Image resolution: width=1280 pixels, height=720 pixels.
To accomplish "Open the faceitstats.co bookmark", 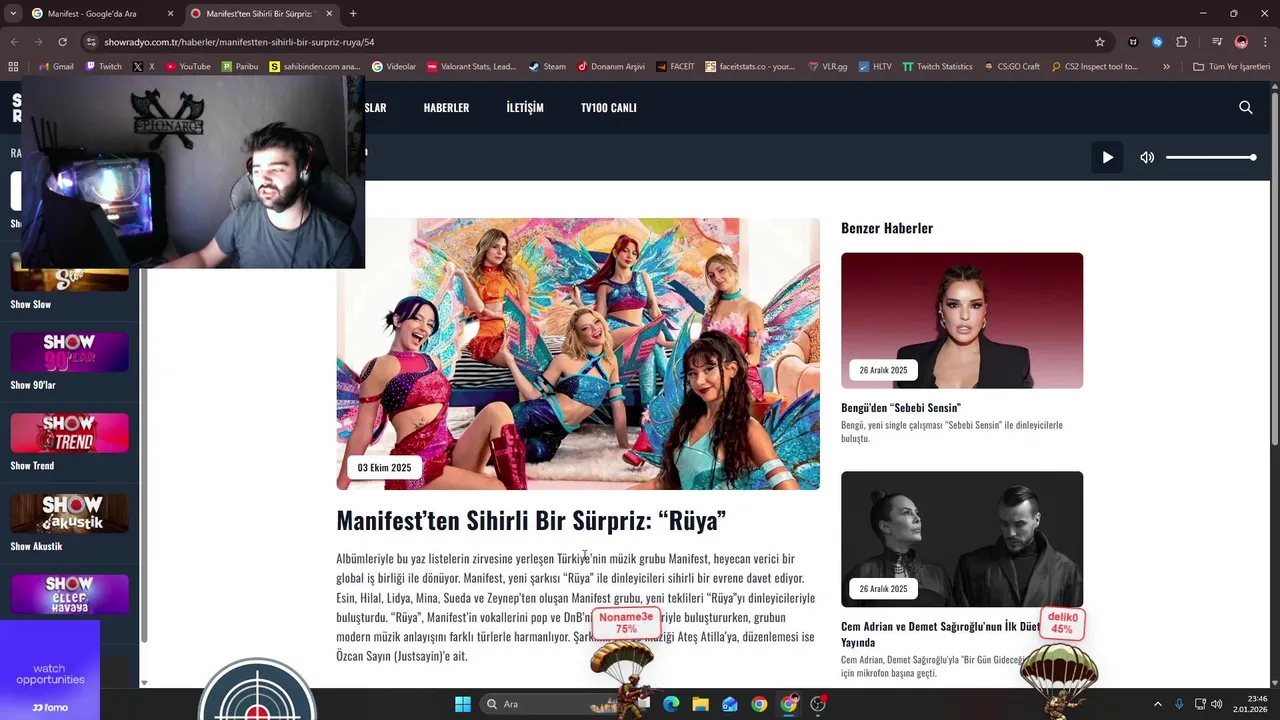I will point(751,67).
